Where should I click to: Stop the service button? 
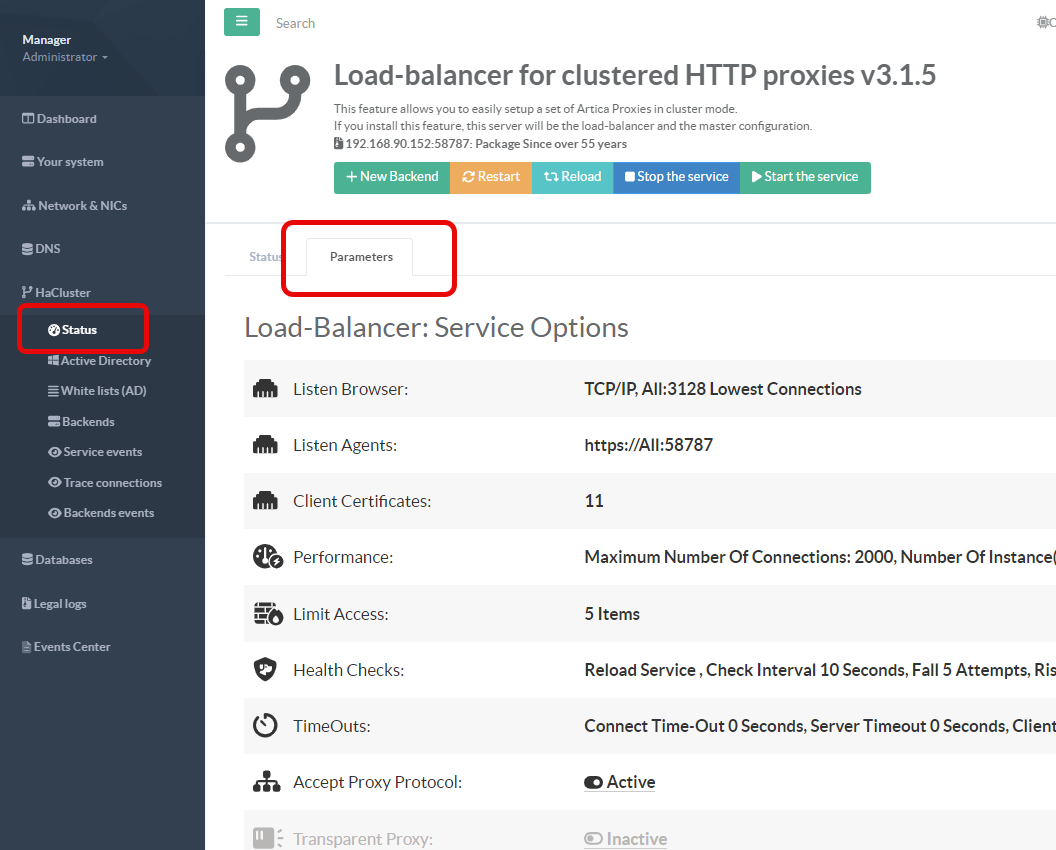point(676,177)
